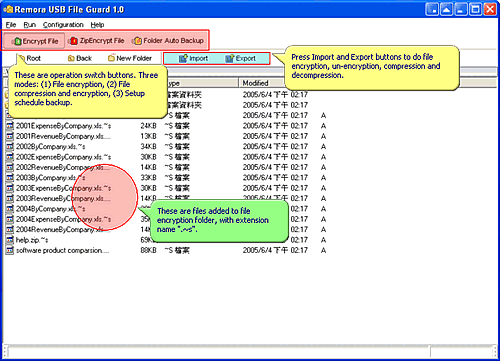
Task: Click the Import button
Action: click(193, 59)
